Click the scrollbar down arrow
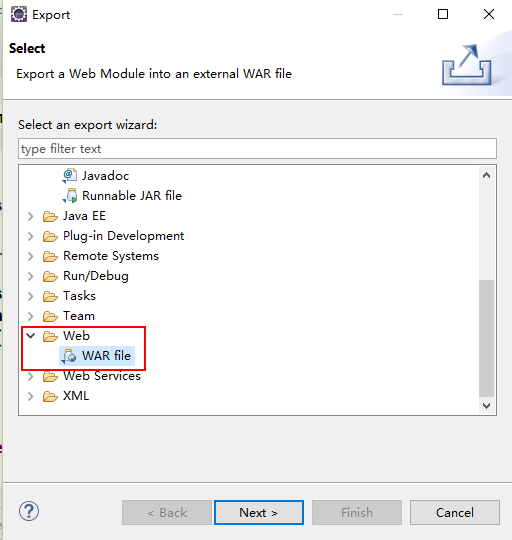 coord(486,405)
